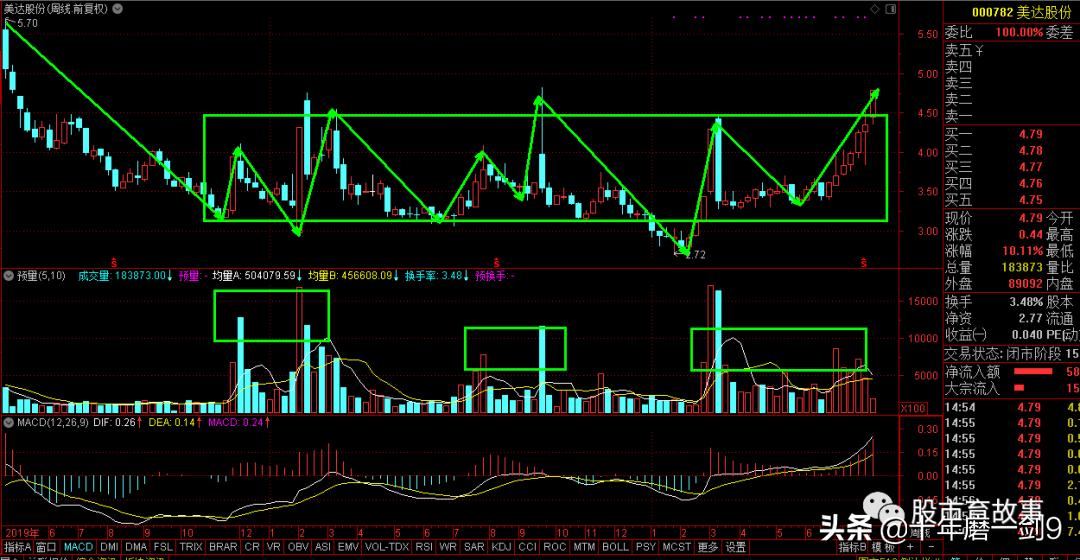The width and height of the screenshot is (1080, 560).
Task: Switch to the FSL indicator tab
Action: tap(163, 547)
